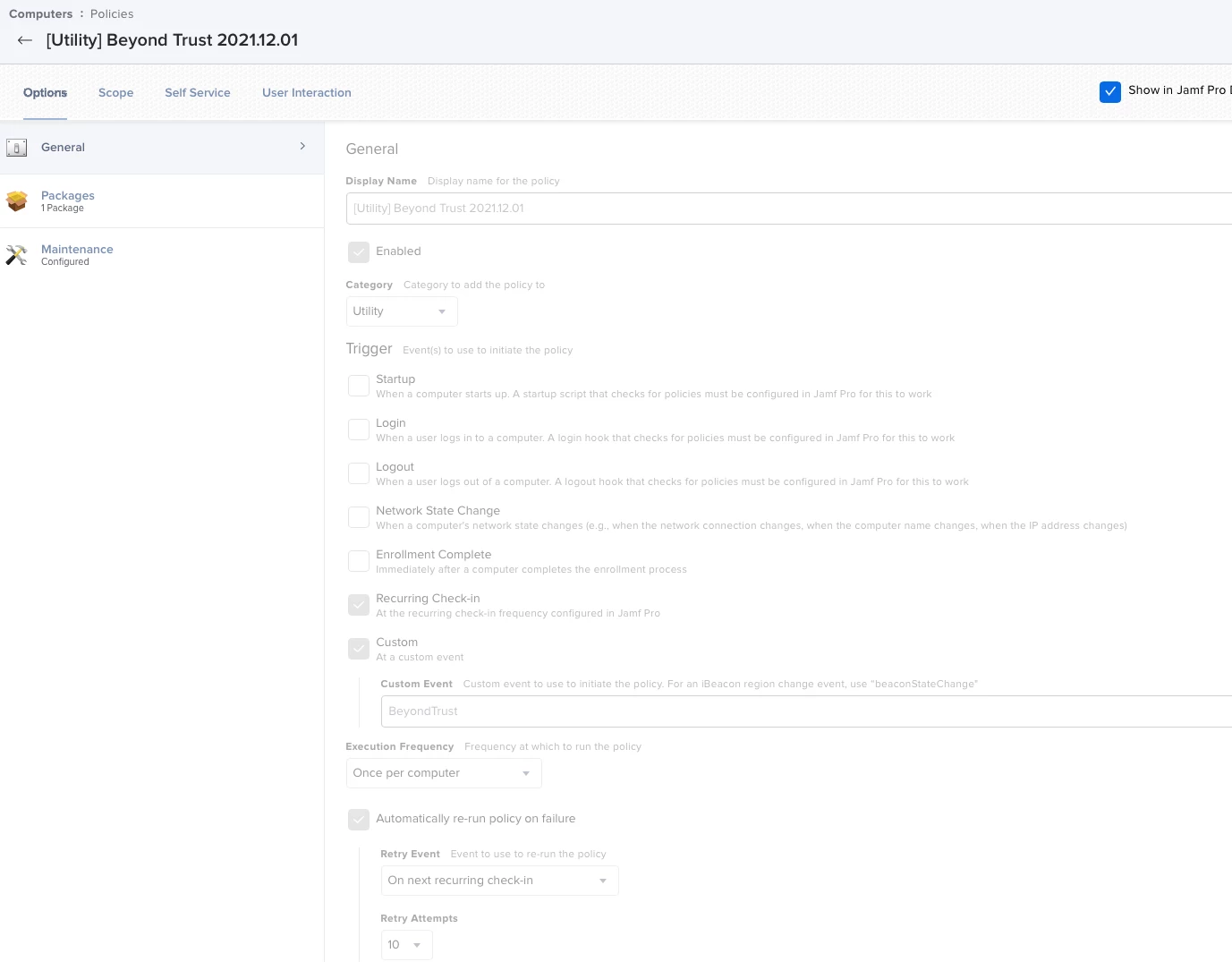Click the '1 Package' subtitle text
The width and height of the screenshot is (1232, 962).
63,209
